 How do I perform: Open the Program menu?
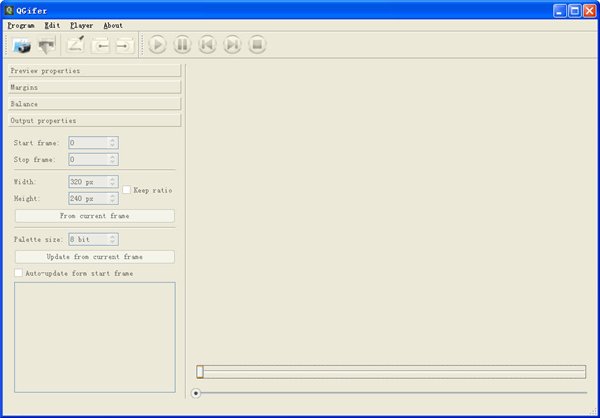pos(21,25)
